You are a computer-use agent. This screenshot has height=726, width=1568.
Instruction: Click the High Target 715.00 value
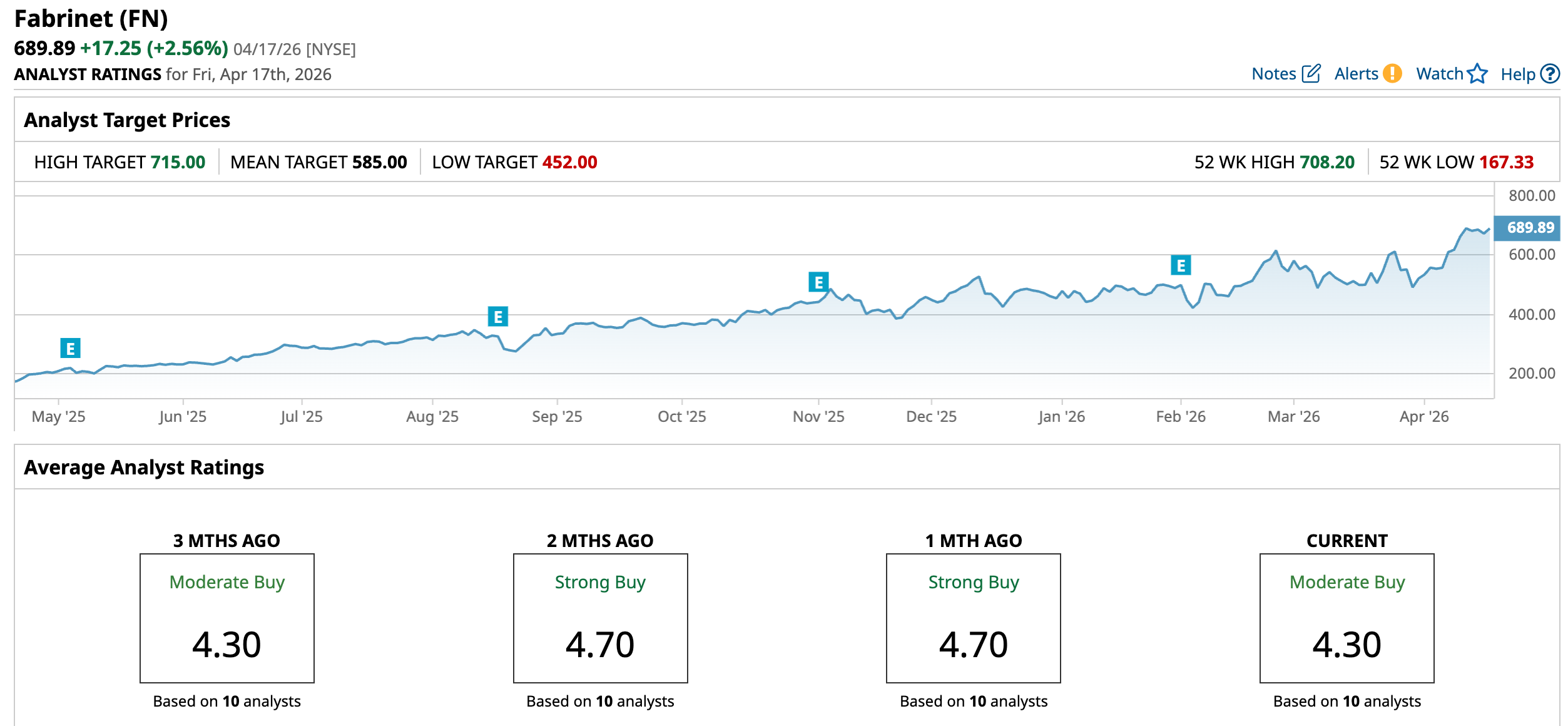pyautogui.click(x=178, y=162)
